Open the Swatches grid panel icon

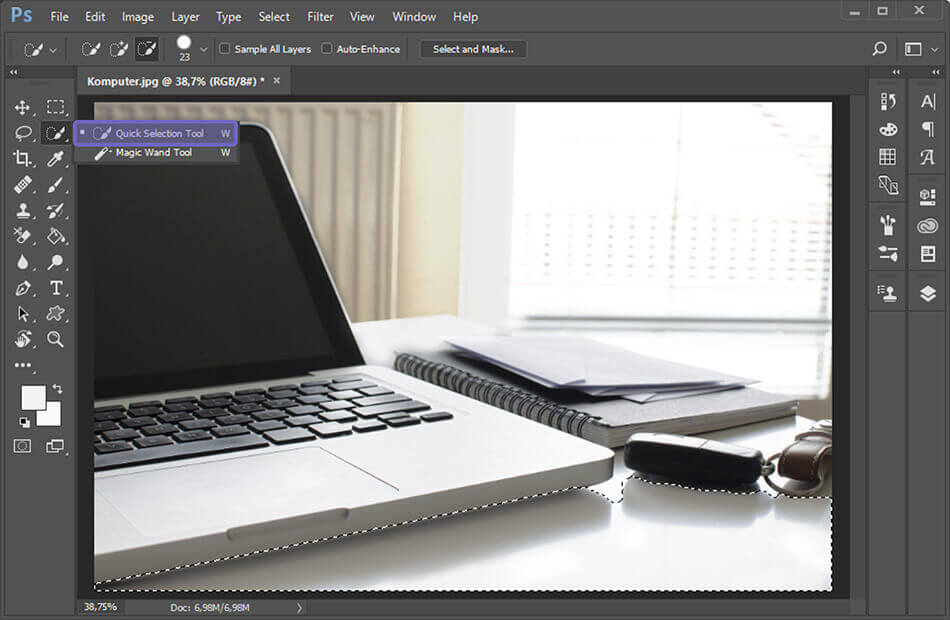tap(888, 157)
